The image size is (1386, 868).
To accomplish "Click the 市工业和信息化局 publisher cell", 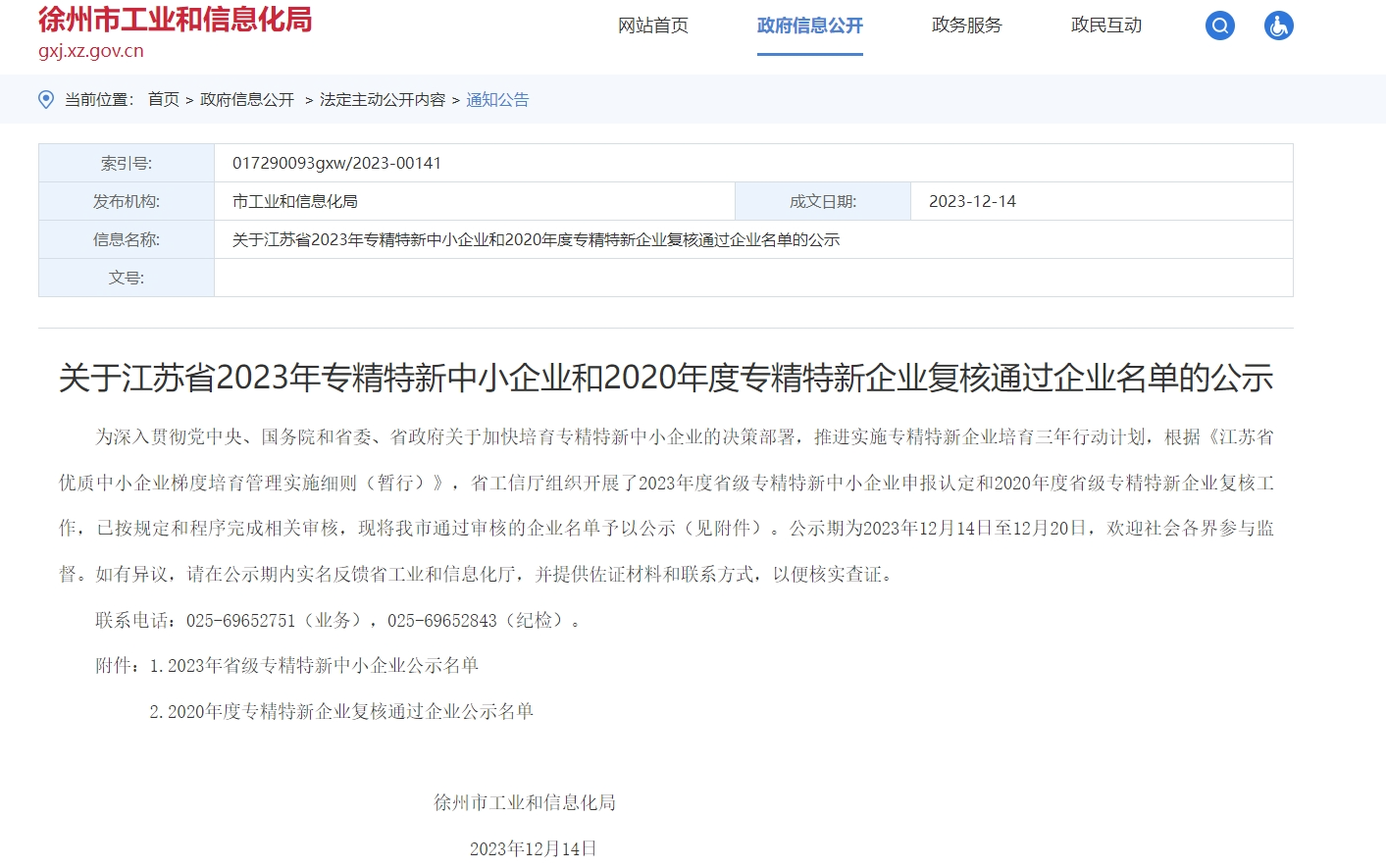I will (x=295, y=201).
